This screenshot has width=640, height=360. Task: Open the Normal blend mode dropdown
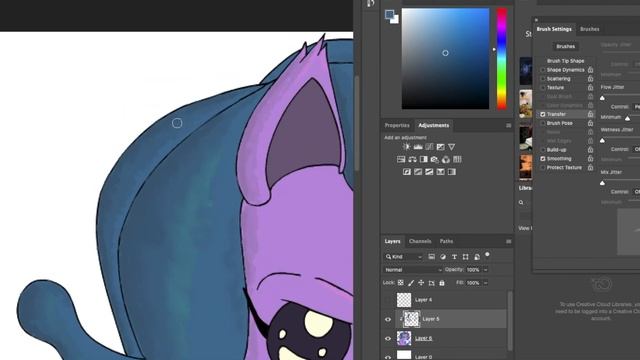(x=413, y=270)
